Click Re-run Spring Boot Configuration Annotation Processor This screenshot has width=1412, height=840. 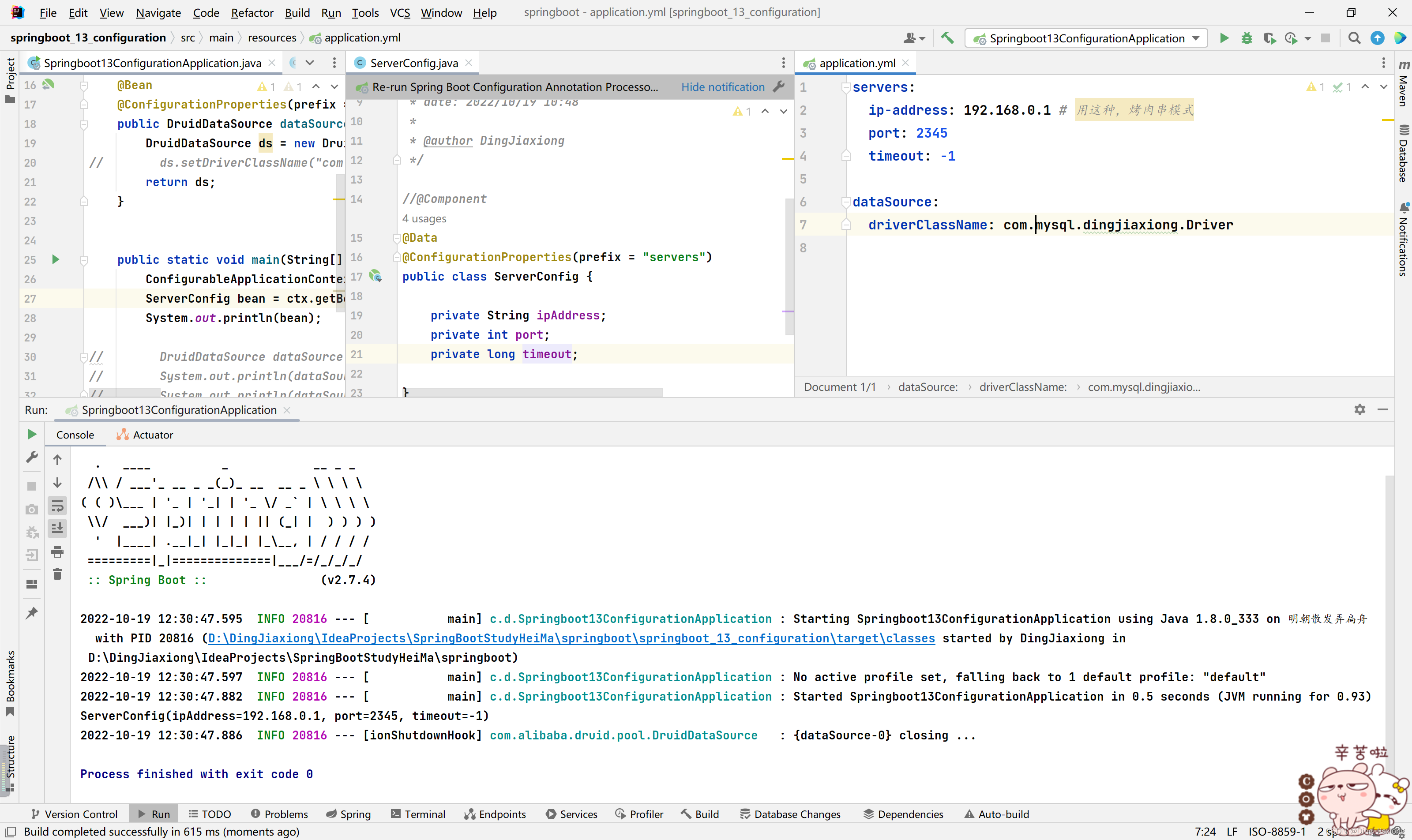click(x=514, y=86)
